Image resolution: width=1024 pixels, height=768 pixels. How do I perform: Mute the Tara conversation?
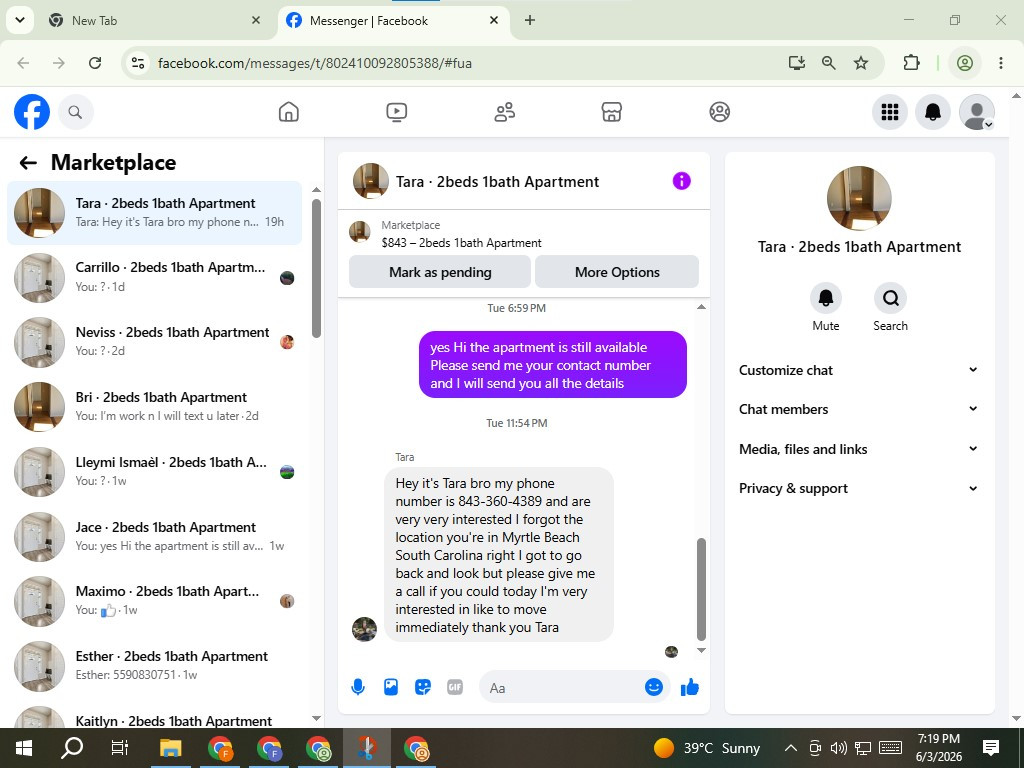point(825,298)
